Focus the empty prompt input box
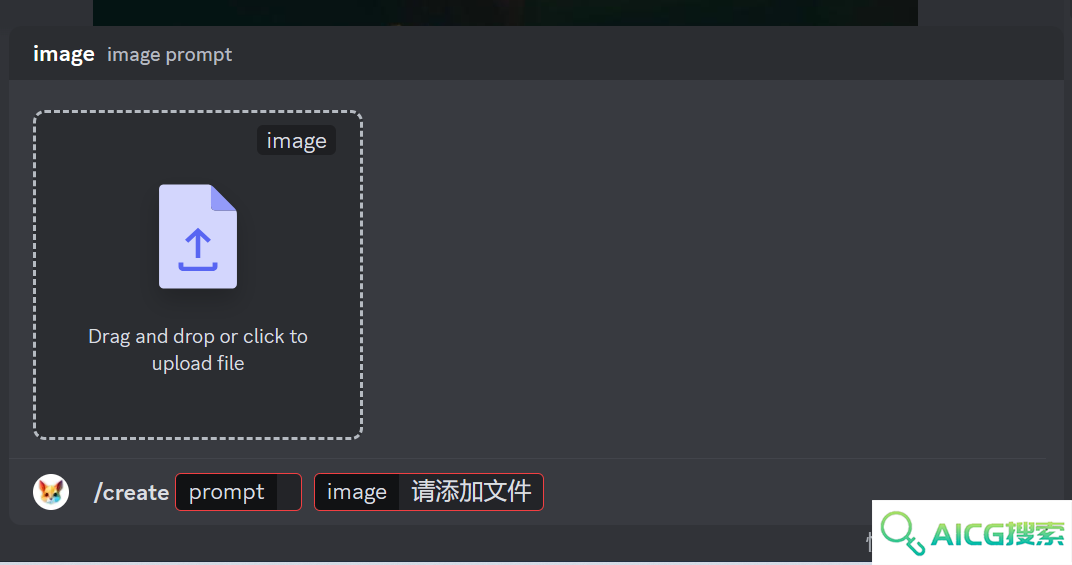This screenshot has width=1072, height=565. [289, 492]
